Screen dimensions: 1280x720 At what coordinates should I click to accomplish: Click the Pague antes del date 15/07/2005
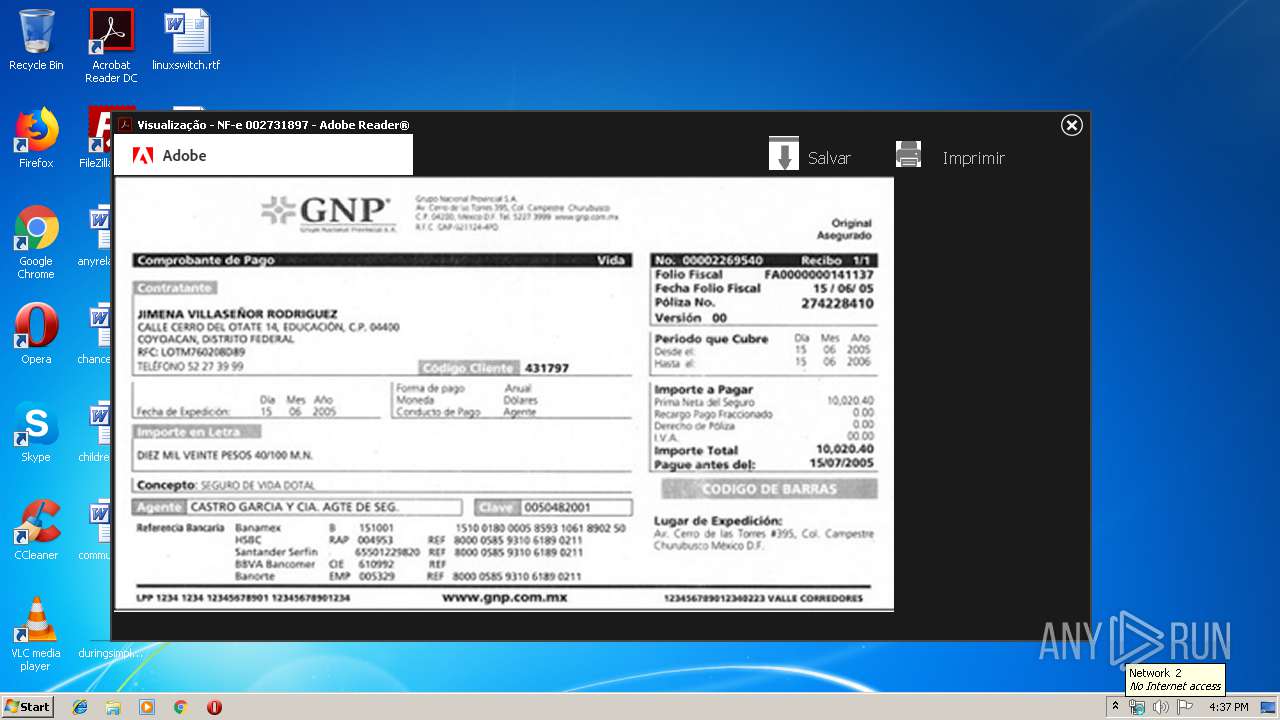pos(842,464)
